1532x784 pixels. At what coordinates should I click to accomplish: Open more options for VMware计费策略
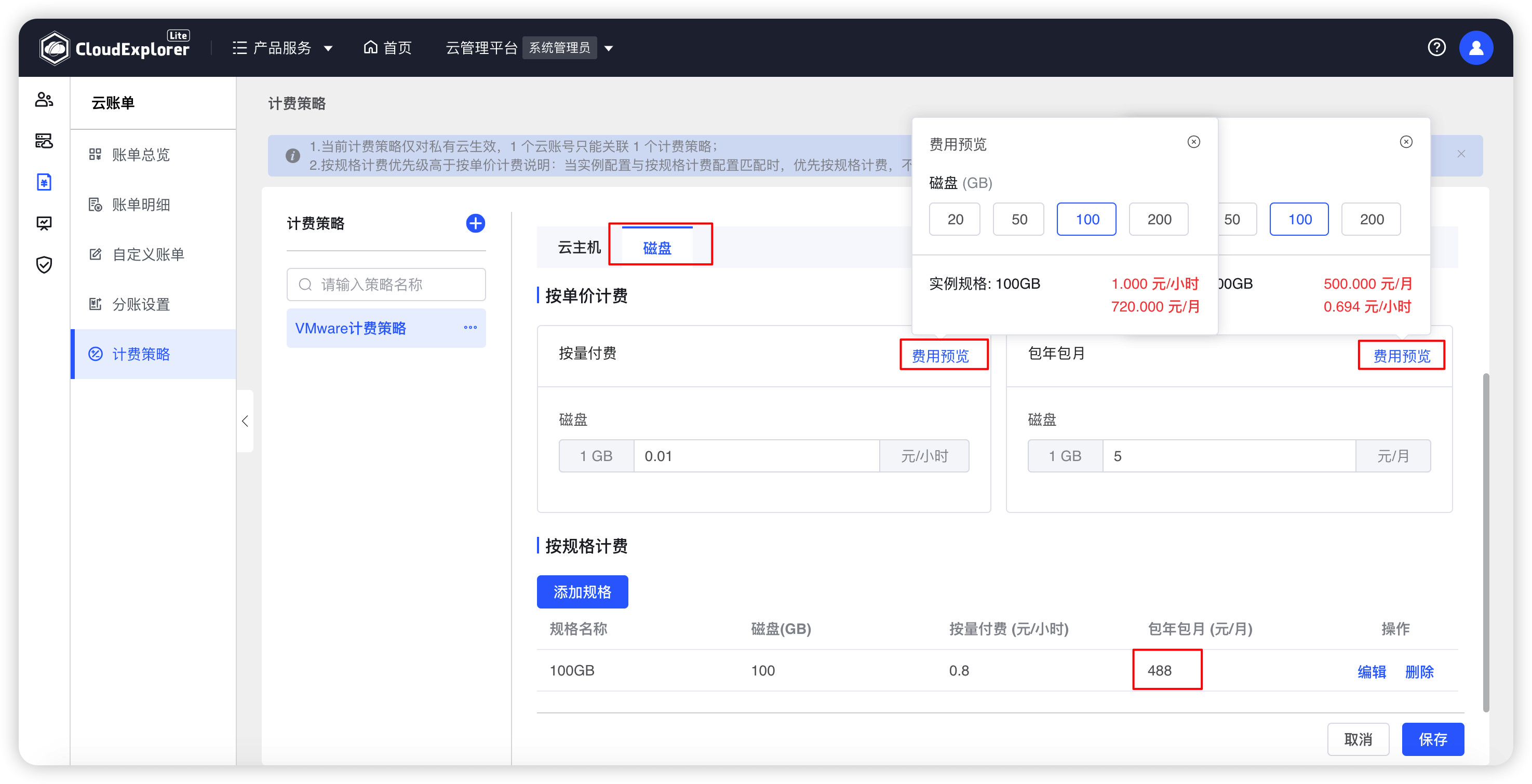pyautogui.click(x=471, y=328)
